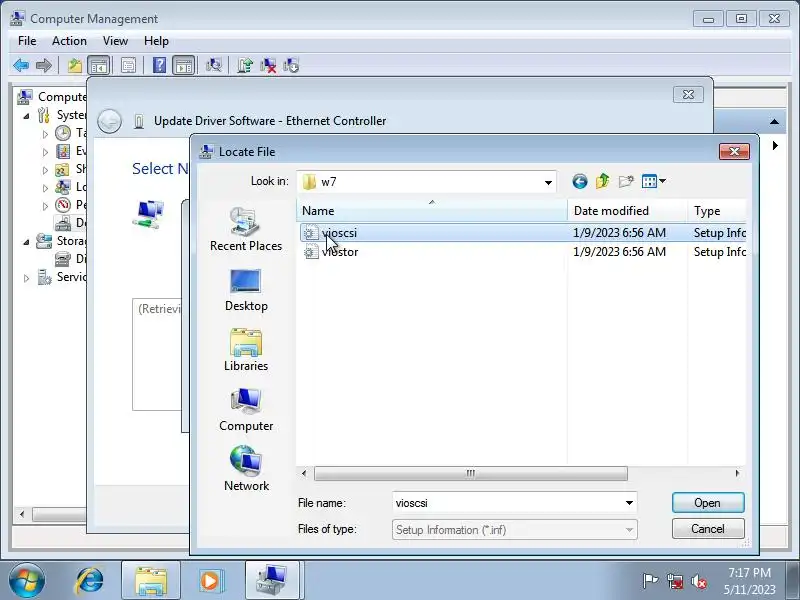The image size is (800, 600).
Task: Open Help via the question mark icon
Action: [159, 65]
